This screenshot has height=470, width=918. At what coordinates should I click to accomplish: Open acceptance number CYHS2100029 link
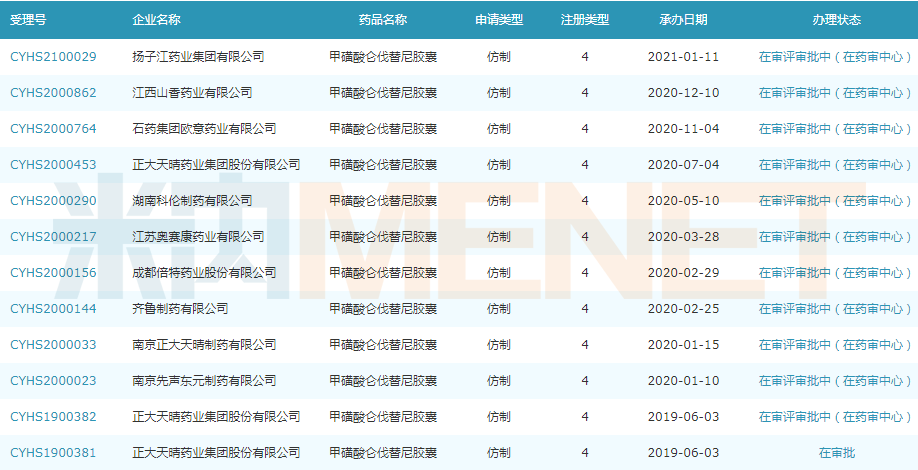(x=53, y=57)
